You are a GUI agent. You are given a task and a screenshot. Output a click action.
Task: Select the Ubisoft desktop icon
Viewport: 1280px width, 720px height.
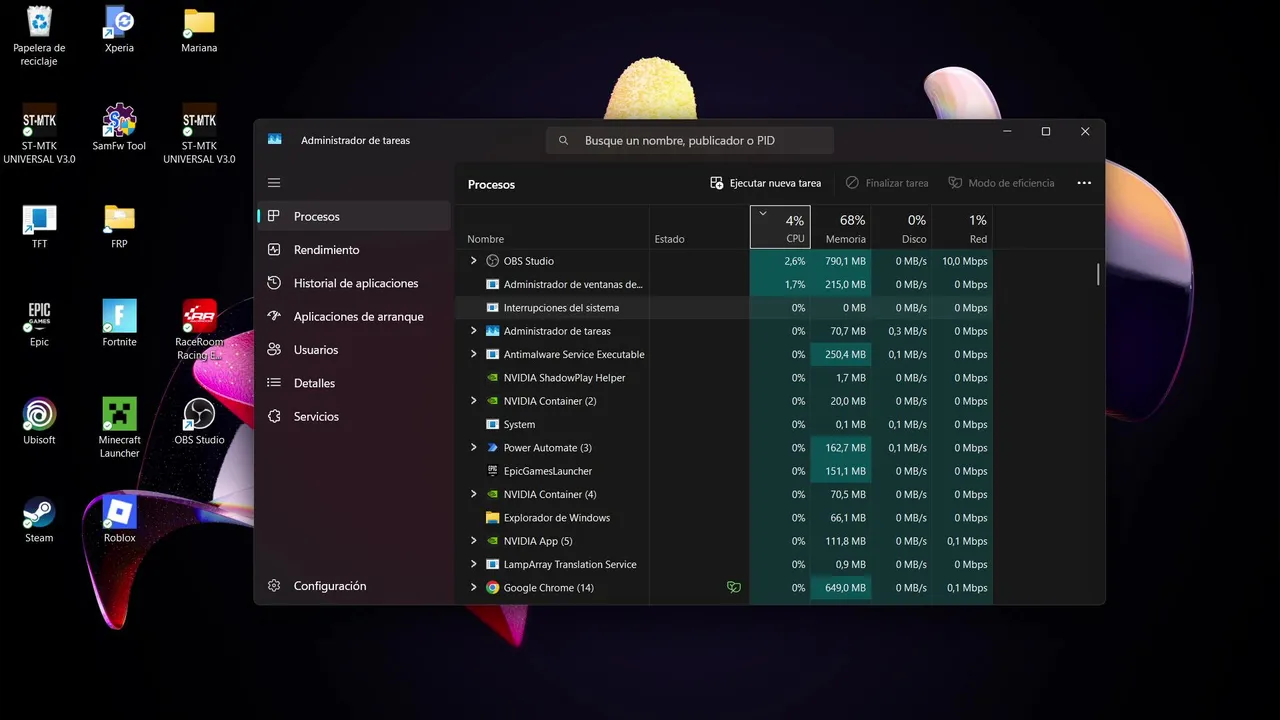[x=39, y=421]
